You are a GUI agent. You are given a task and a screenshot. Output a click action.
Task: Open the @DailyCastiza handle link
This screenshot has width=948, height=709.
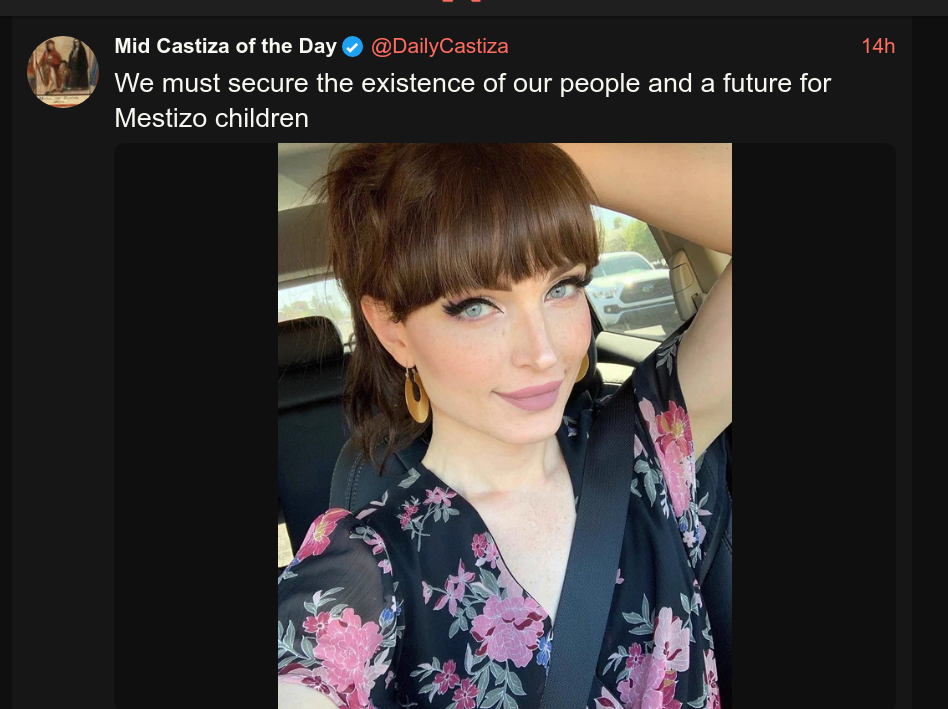click(440, 47)
